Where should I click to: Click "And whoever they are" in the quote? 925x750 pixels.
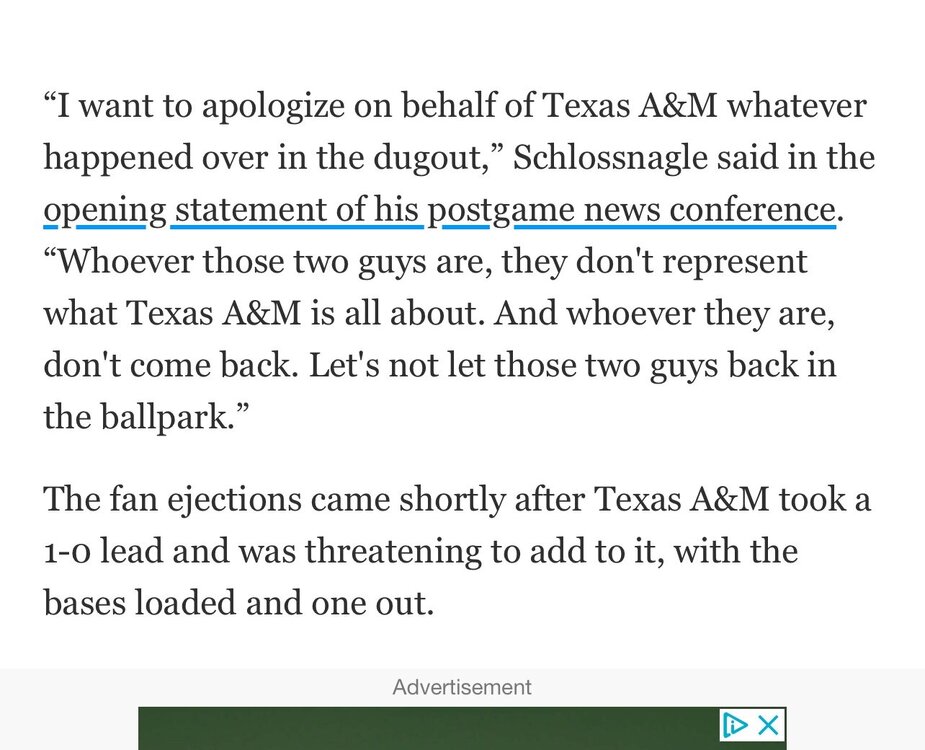(665, 314)
